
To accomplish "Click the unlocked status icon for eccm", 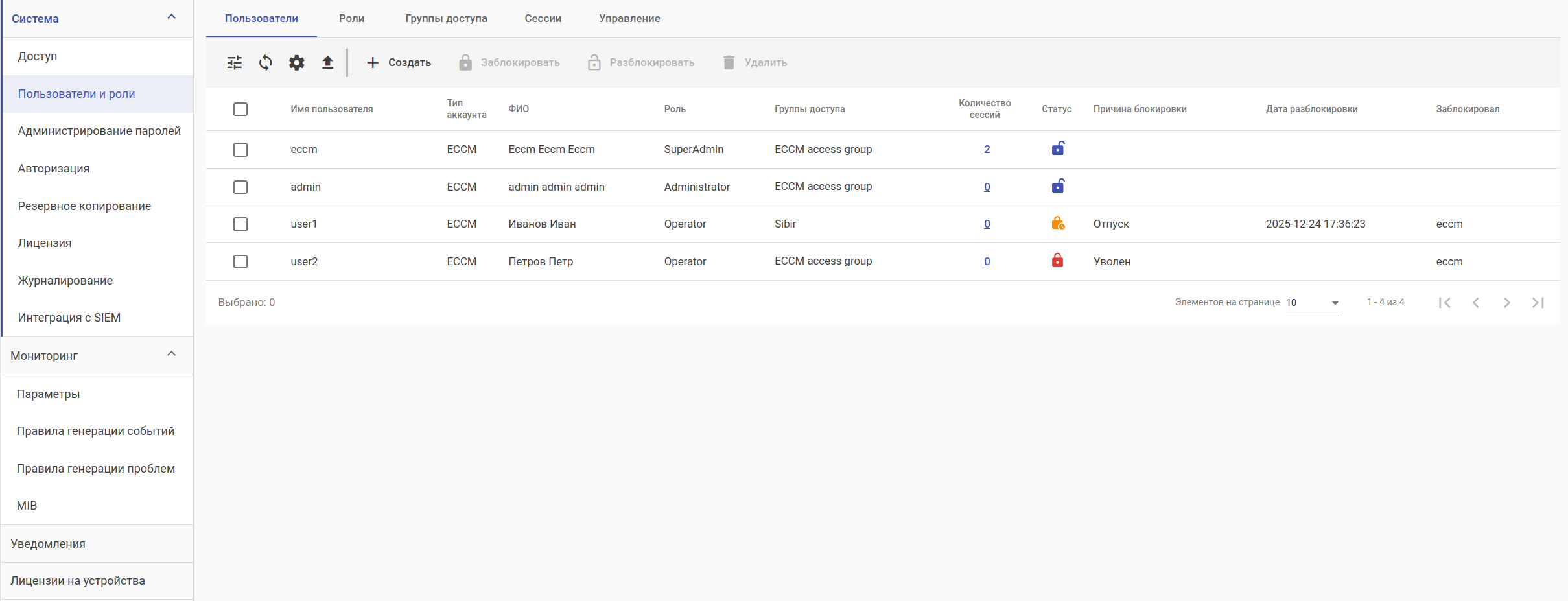I will click(x=1057, y=149).
